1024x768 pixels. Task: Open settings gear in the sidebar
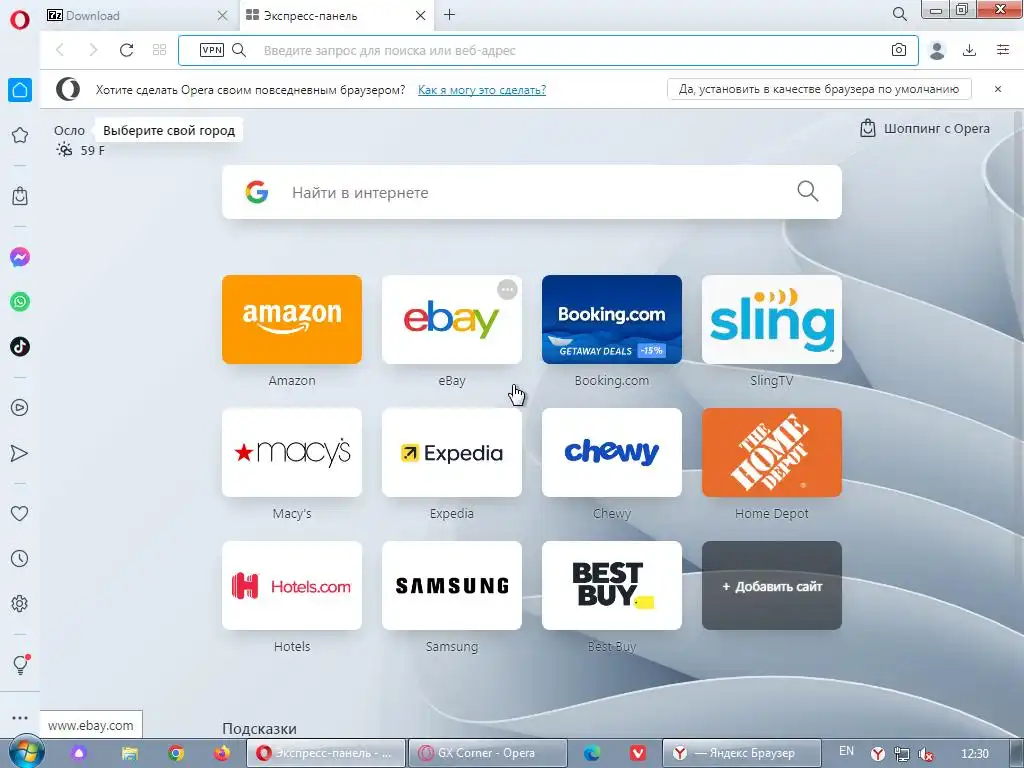coord(20,603)
